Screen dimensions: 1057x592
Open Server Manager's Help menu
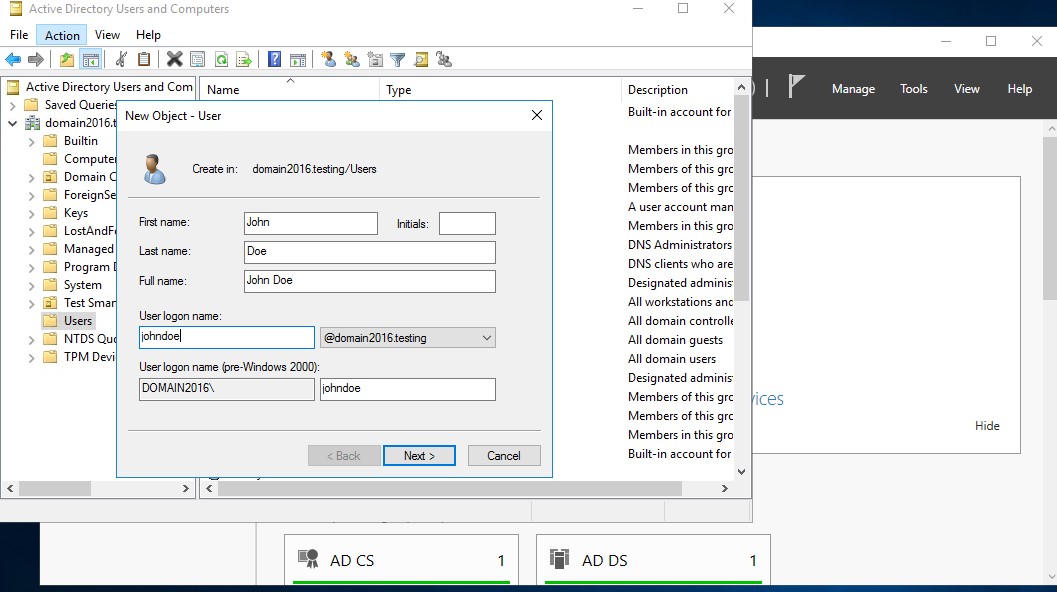pyautogui.click(x=1019, y=89)
